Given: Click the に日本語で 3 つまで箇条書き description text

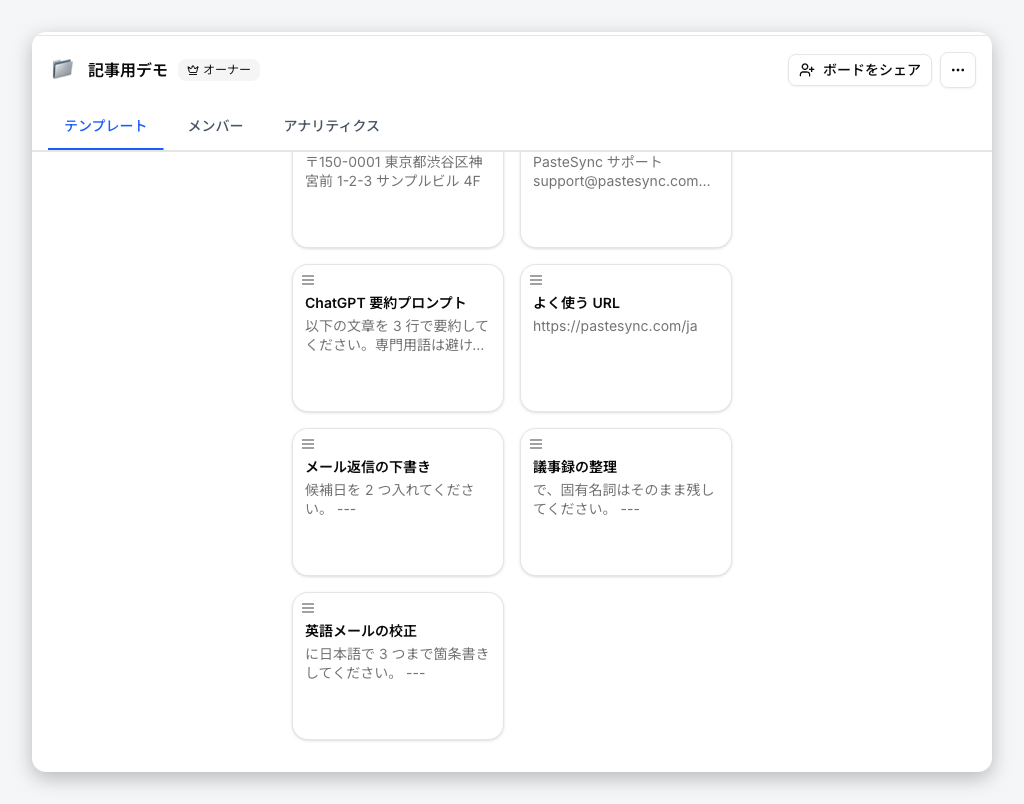Looking at the screenshot, I should (397, 663).
